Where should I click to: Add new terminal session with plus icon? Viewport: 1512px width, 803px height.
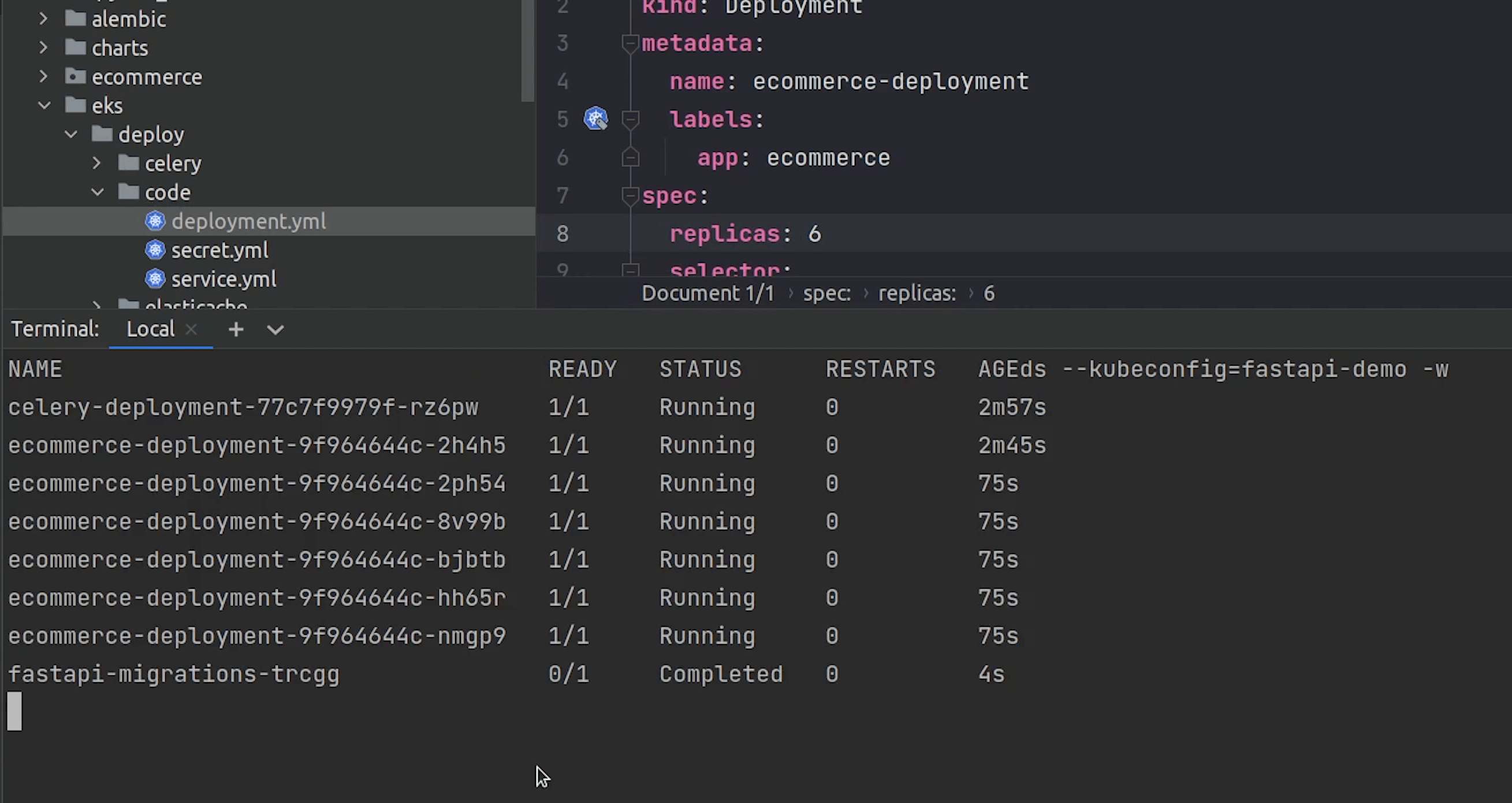point(236,329)
